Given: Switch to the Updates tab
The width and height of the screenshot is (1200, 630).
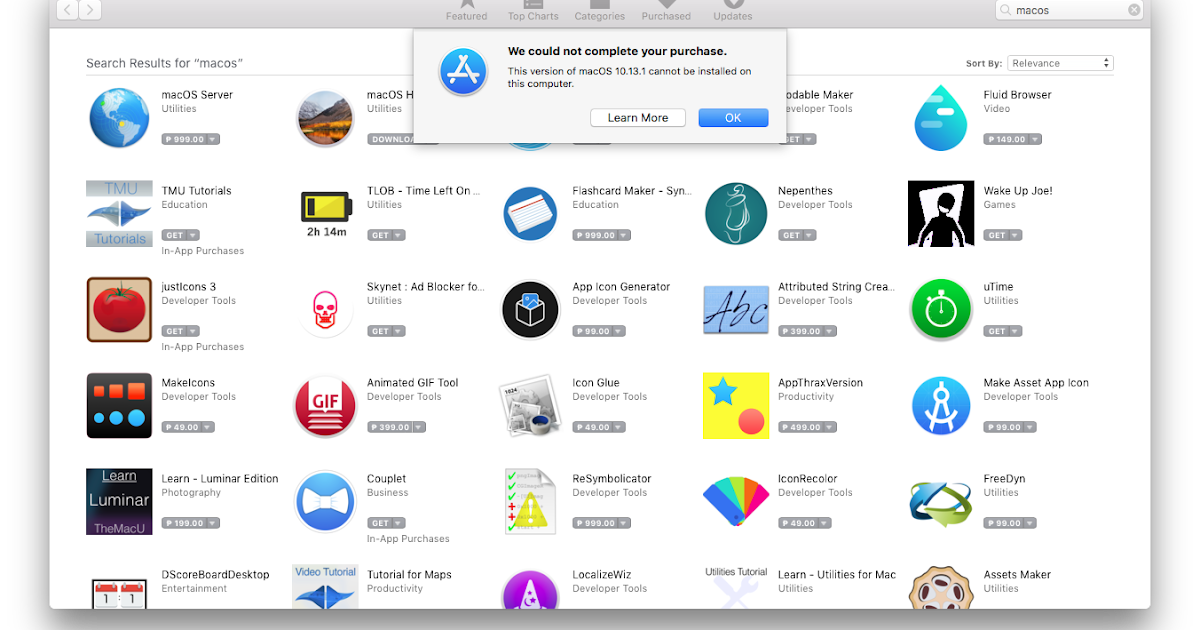Looking at the screenshot, I should pyautogui.click(x=733, y=11).
